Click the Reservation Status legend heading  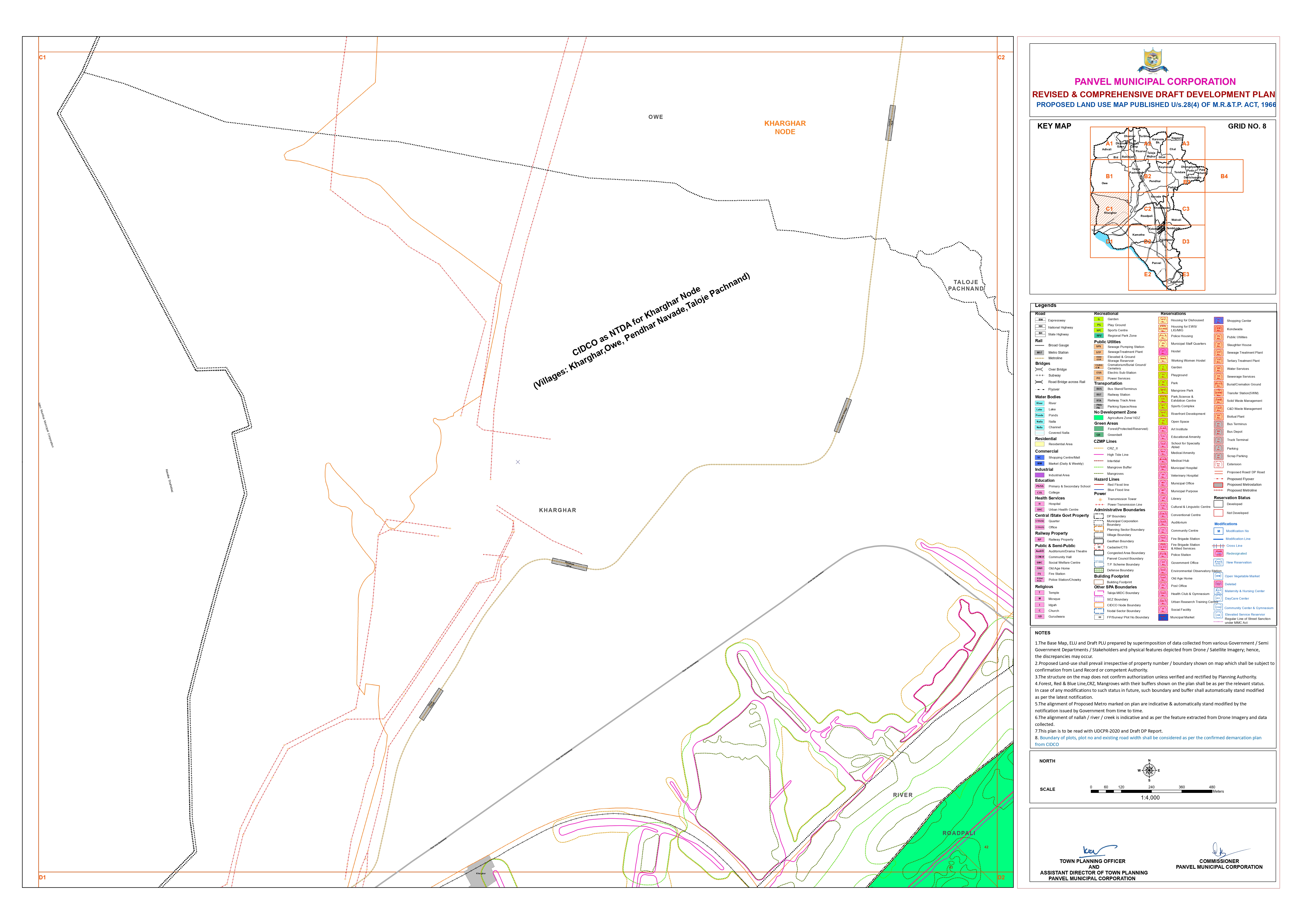(x=1232, y=498)
